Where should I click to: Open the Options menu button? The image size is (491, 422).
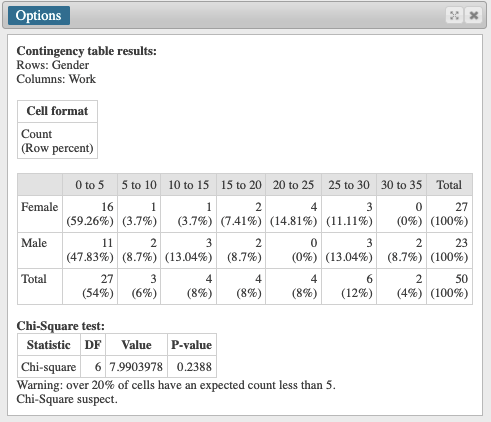pos(39,15)
